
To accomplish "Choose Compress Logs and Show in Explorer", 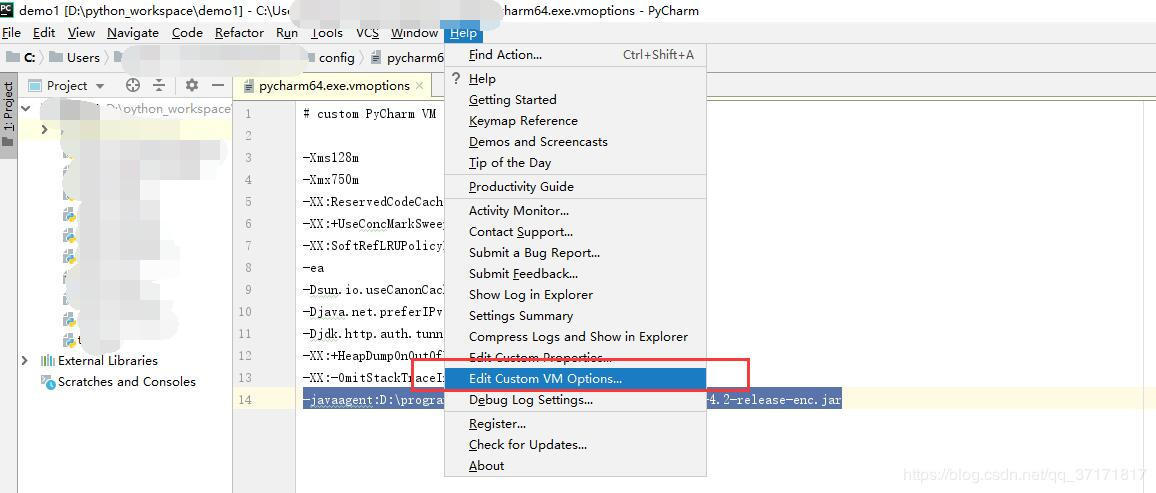I will coord(575,337).
